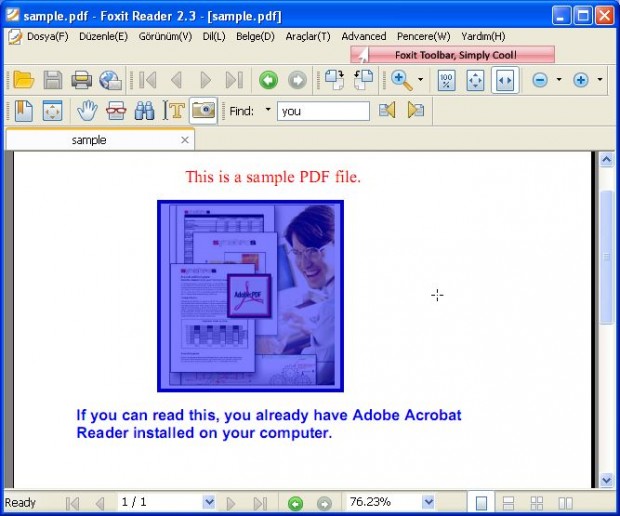The width and height of the screenshot is (620, 516).
Task: Open the Advanced menu
Action: (x=364, y=36)
